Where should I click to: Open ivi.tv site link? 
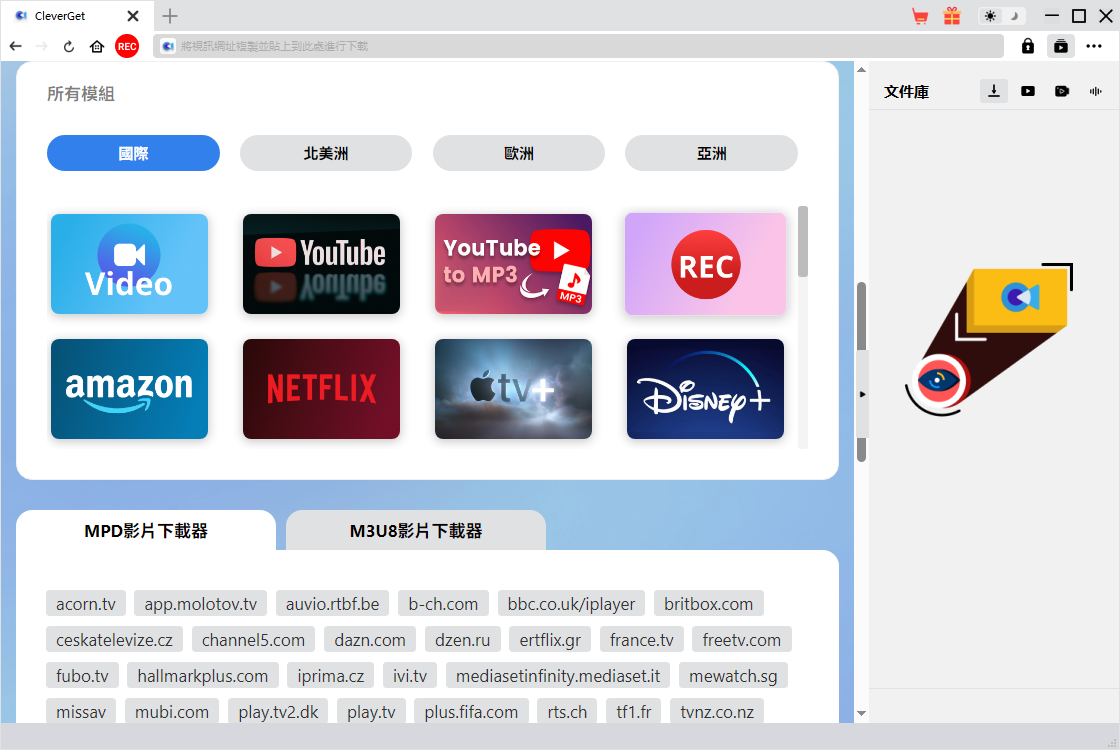pos(410,675)
